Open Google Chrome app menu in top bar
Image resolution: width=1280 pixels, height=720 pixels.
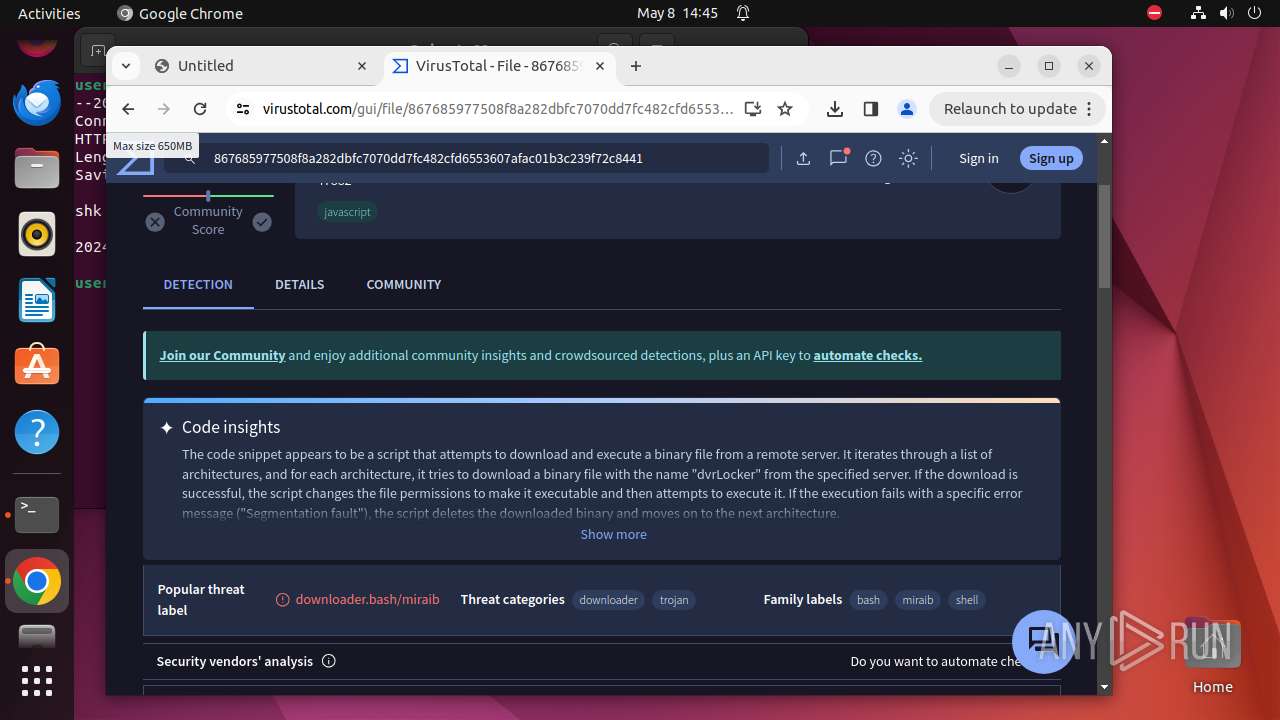pos(181,13)
